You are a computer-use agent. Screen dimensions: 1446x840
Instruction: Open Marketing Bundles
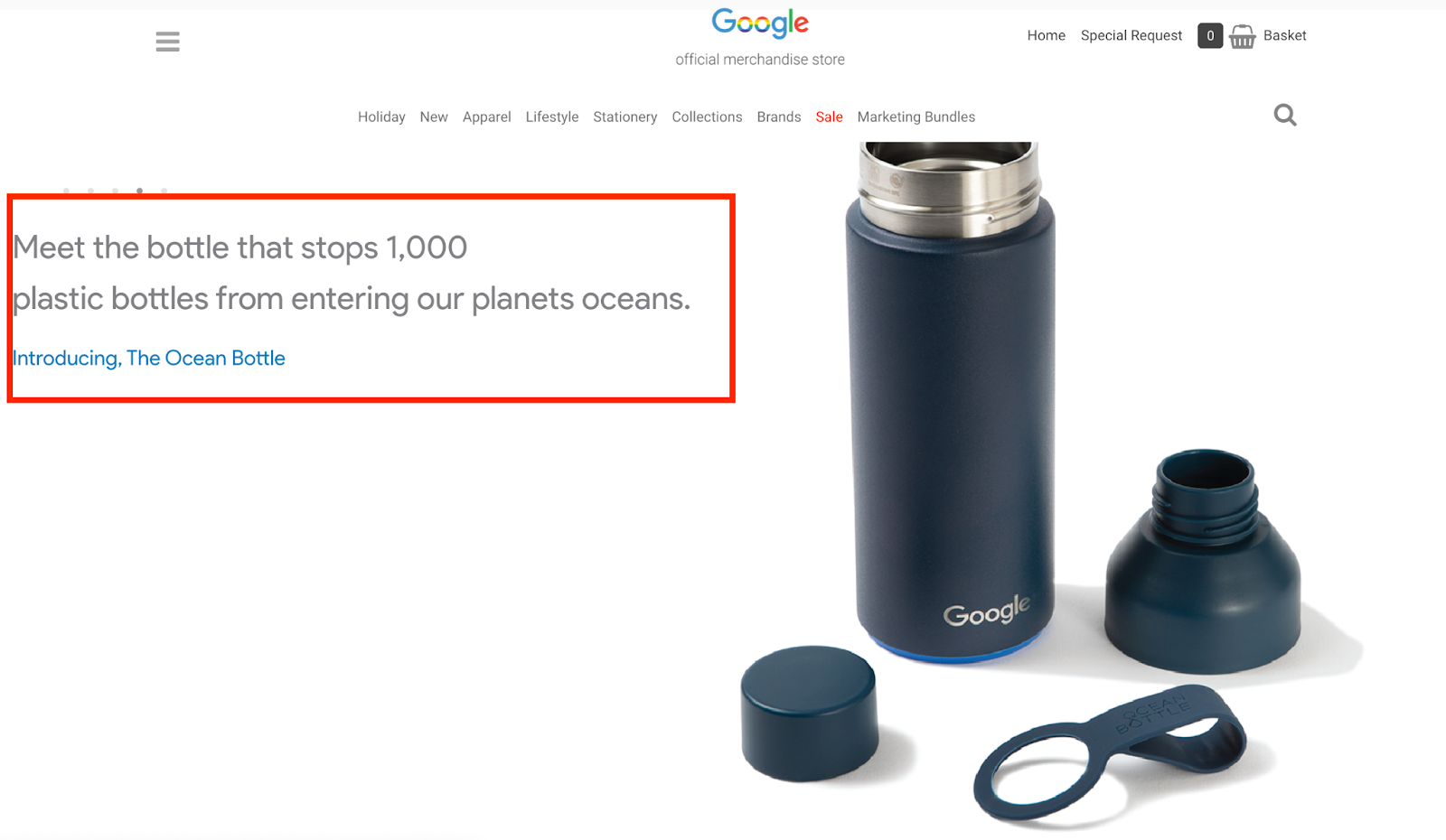coord(916,117)
